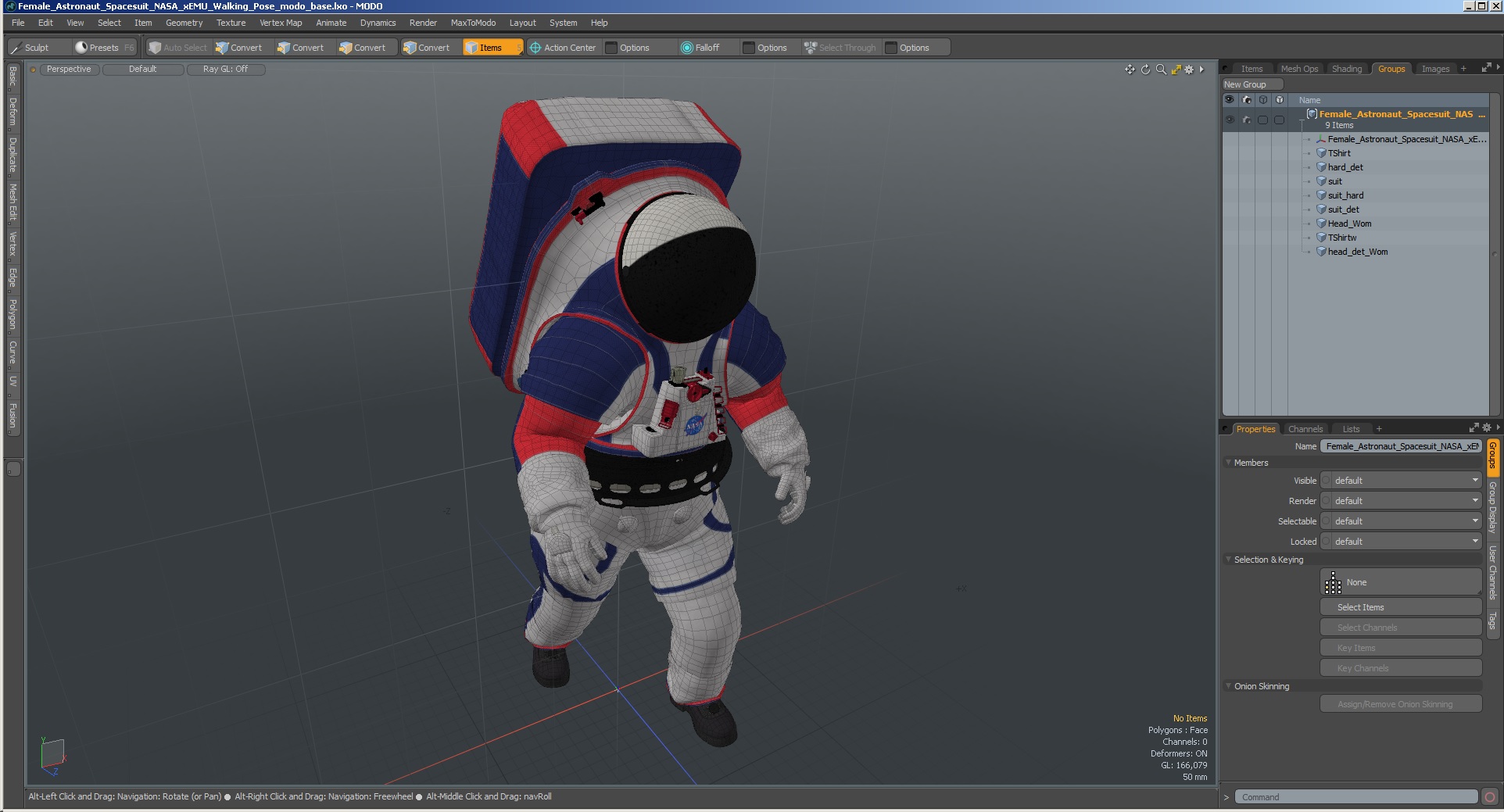Click the Command input field
The height and width of the screenshot is (812, 1504).
click(1356, 797)
